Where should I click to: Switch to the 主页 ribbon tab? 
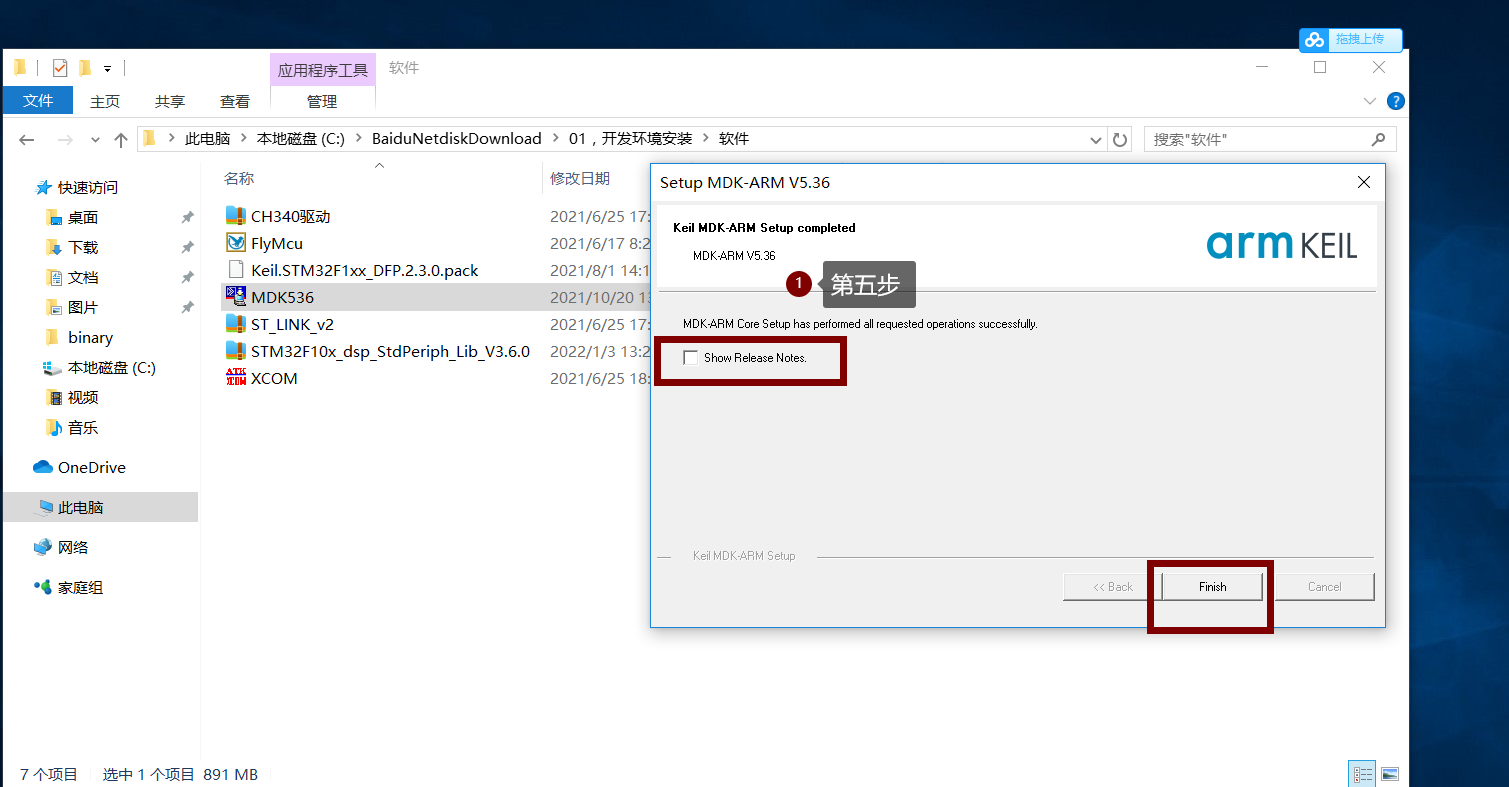point(105,101)
